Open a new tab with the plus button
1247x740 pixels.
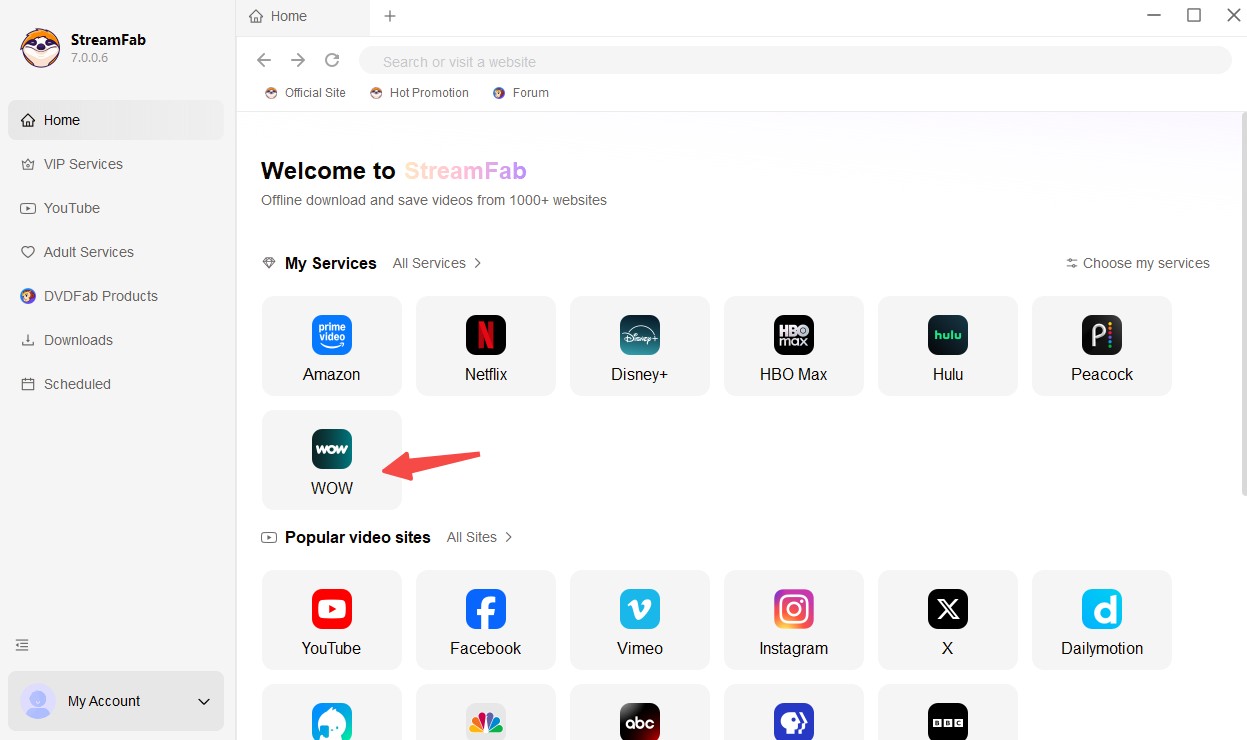[390, 16]
